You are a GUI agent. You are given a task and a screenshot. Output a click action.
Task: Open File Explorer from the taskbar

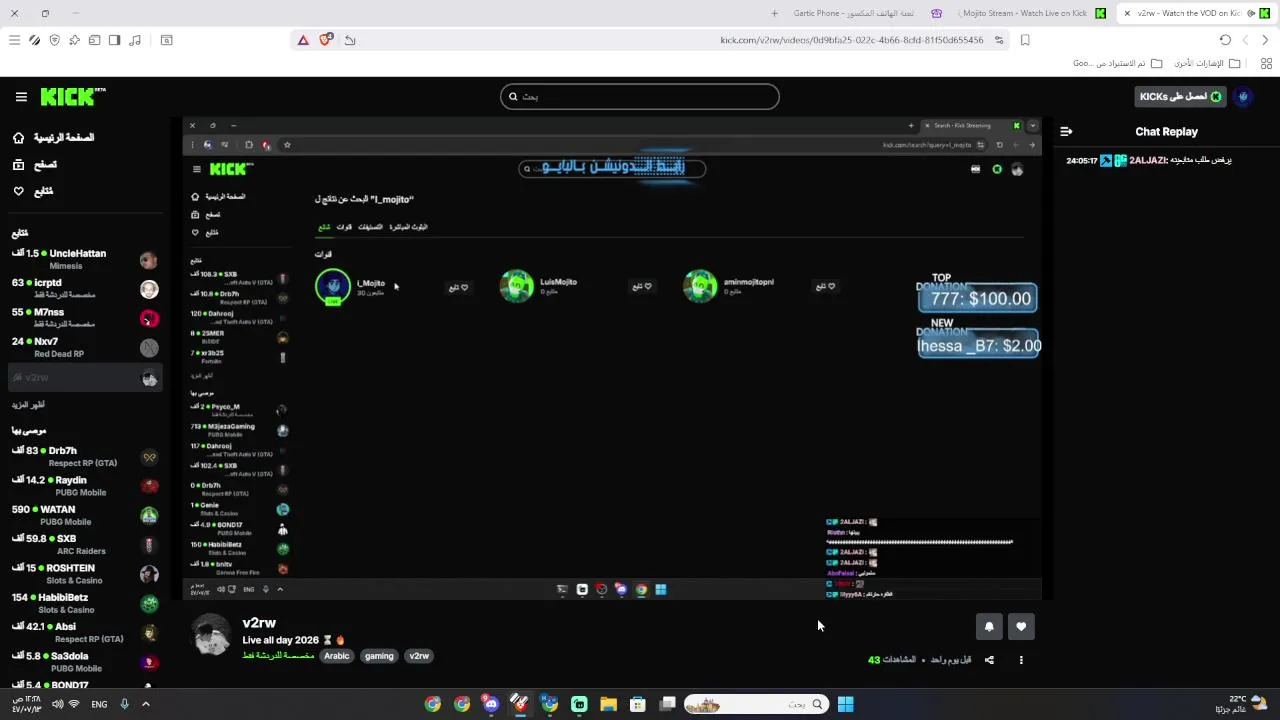[x=608, y=704]
